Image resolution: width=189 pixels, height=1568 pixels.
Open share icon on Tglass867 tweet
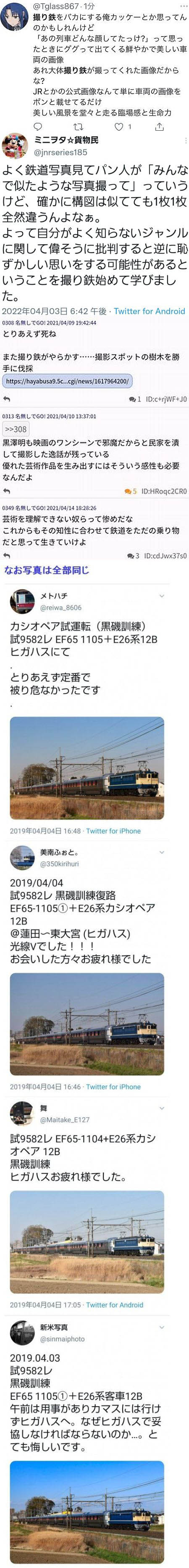(x=159, y=127)
